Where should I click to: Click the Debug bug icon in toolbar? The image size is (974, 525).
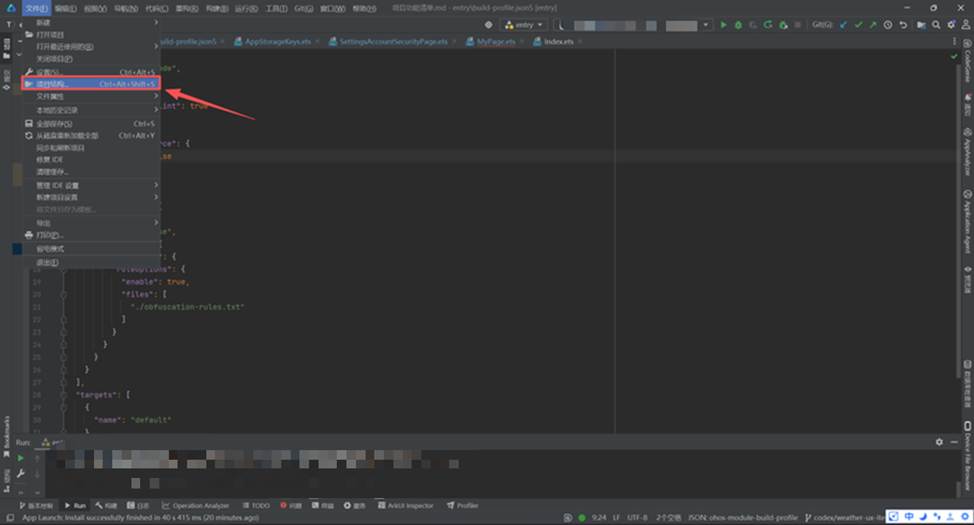pyautogui.click(x=738, y=24)
